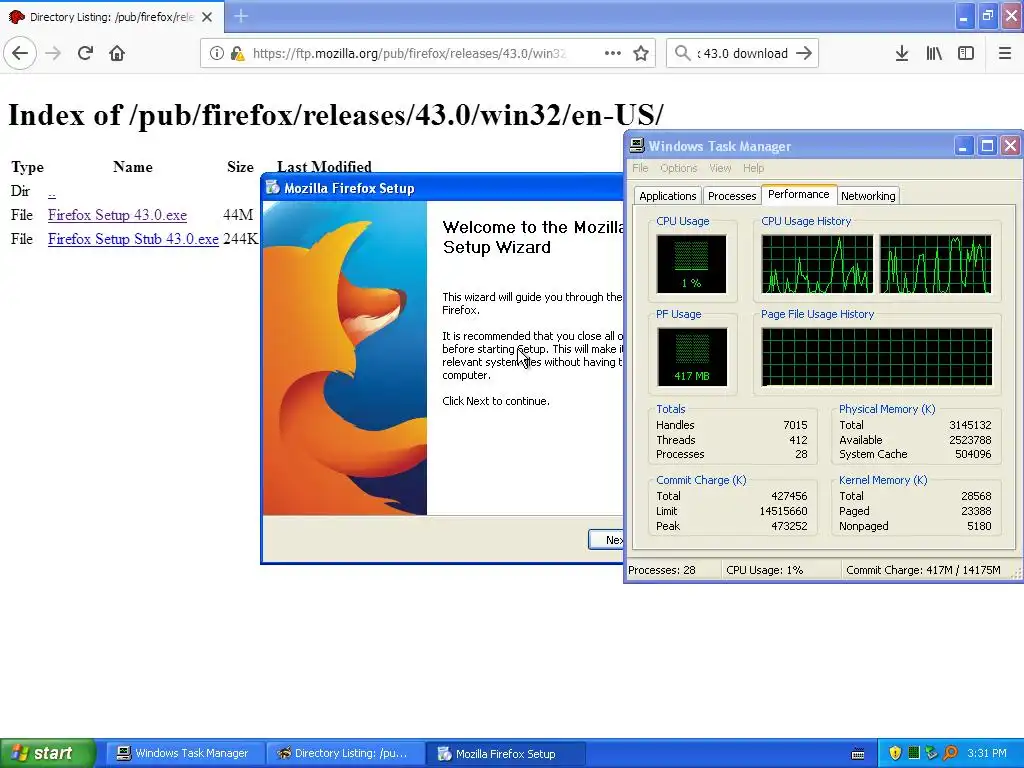Click status bar Commit Charge: 417M / 14175M
This screenshot has height=768, width=1024.
point(923,570)
